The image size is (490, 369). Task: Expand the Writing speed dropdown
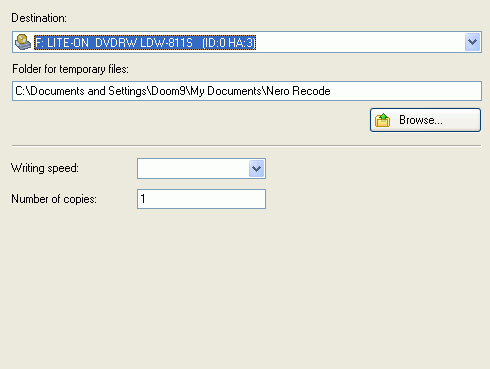(256, 169)
